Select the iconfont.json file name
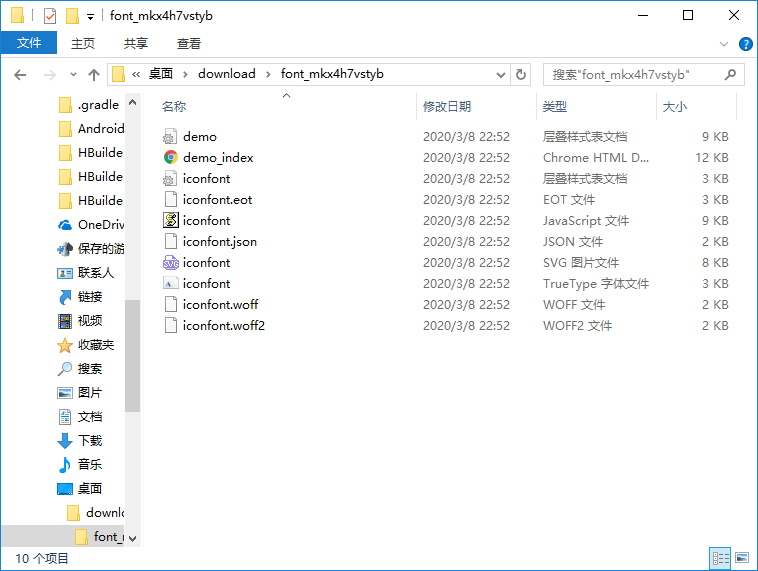Viewport: 758px width, 571px height. pyautogui.click(x=219, y=242)
